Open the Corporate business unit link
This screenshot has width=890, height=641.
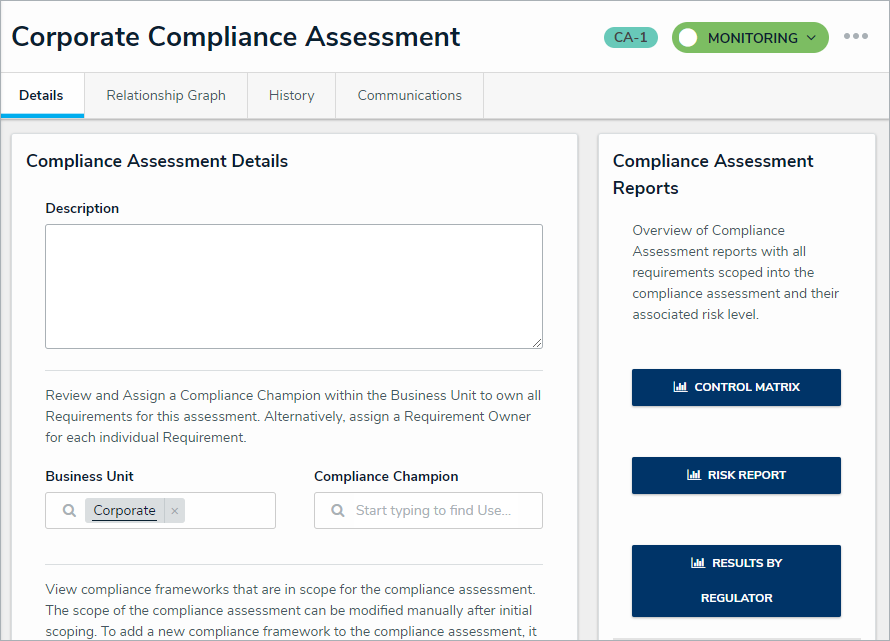tap(124, 511)
